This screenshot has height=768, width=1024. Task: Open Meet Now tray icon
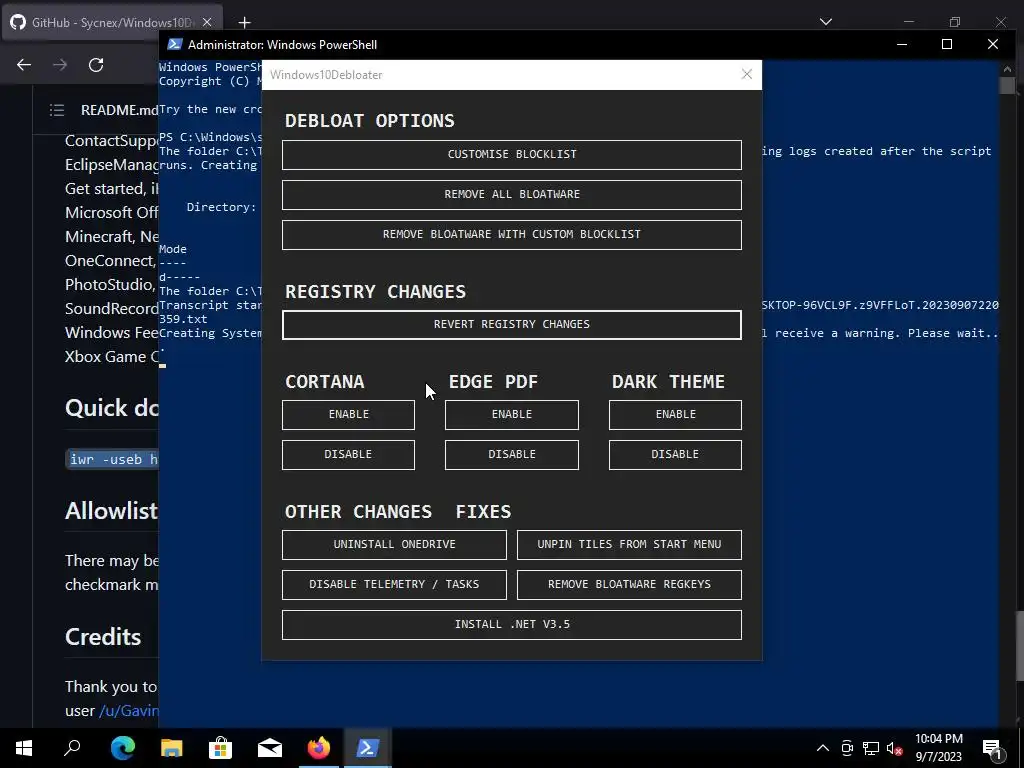(847, 748)
